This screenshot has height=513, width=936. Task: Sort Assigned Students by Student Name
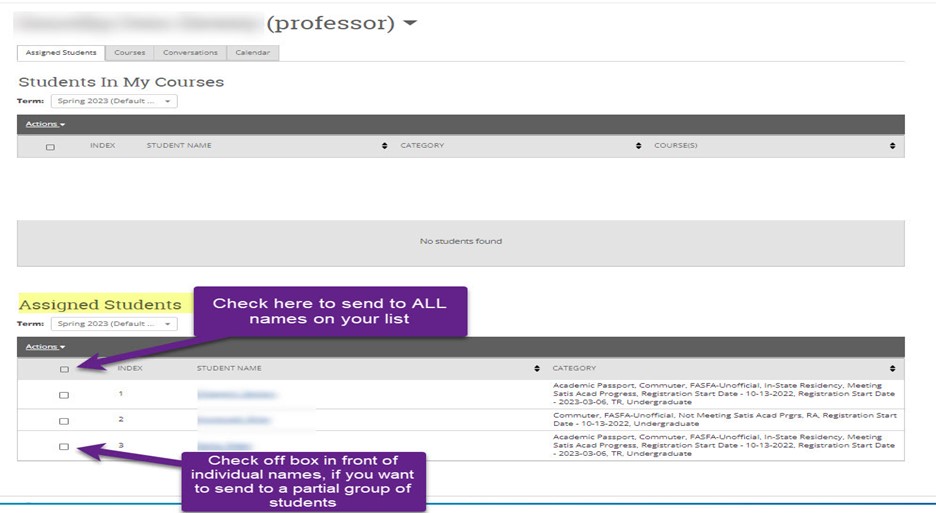click(537, 369)
